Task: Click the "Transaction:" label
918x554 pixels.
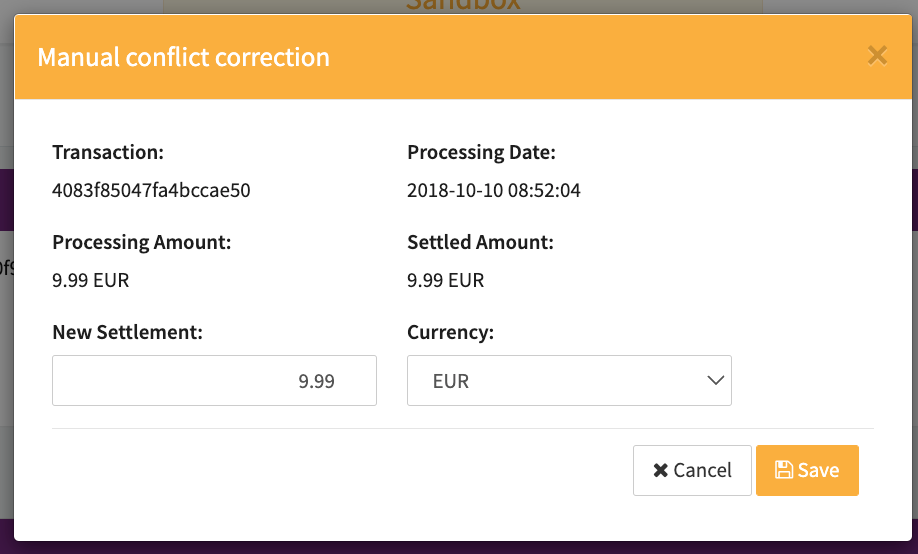Action: pos(108,152)
